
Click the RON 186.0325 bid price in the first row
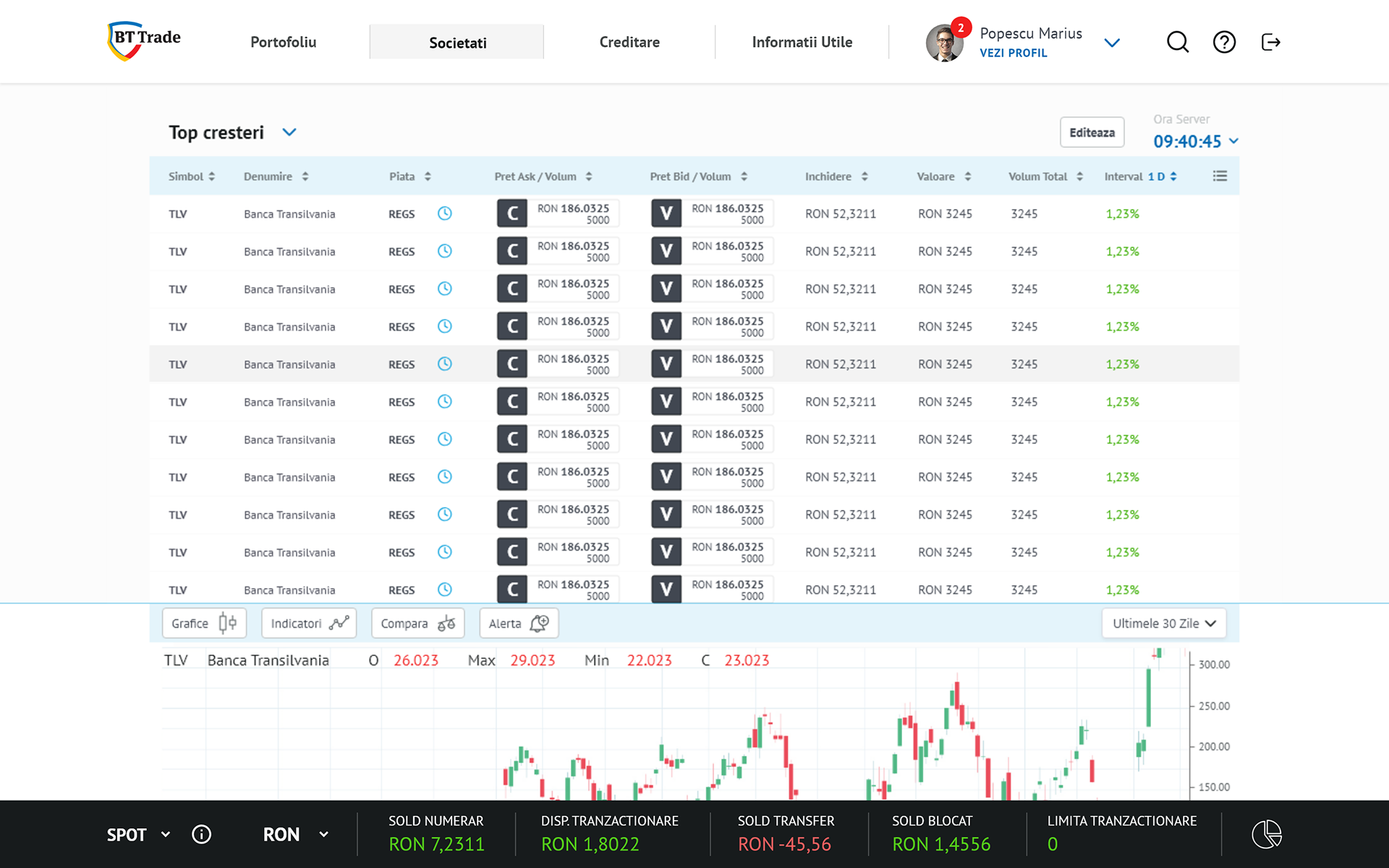point(727,208)
